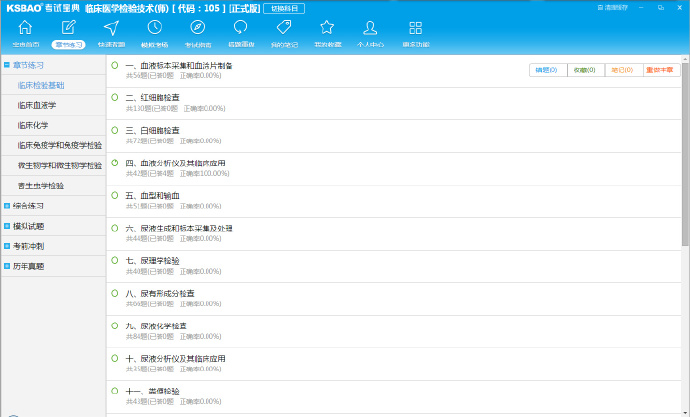
Task: Click the 笔记(0) button
Action: pyautogui.click(x=624, y=70)
